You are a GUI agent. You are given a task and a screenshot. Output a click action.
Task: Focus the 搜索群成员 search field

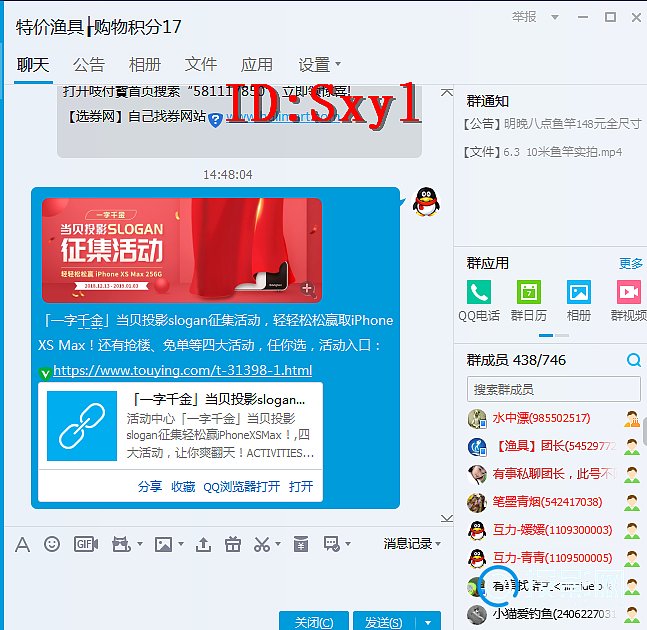pyautogui.click(x=554, y=389)
